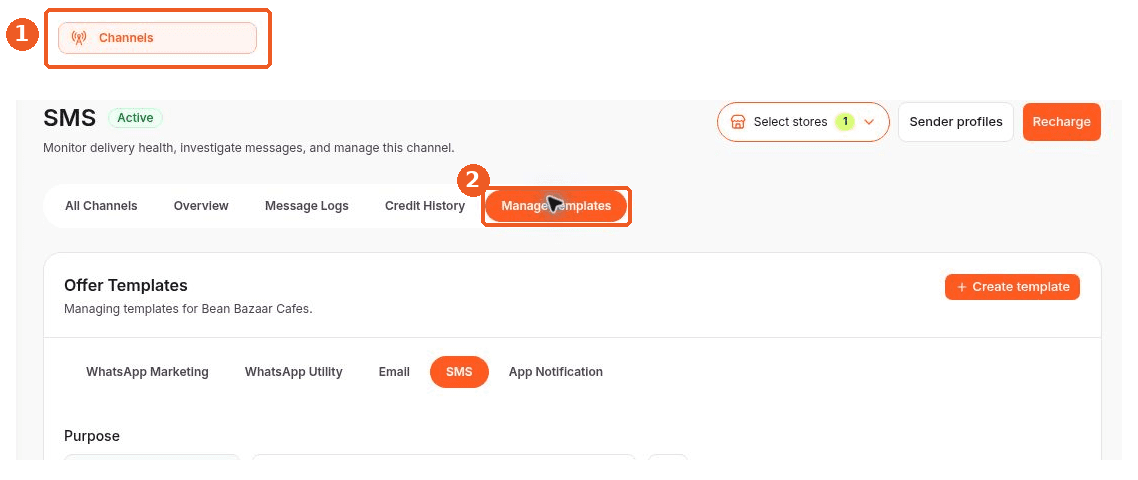1138x480 pixels.
Task: Select the SMS template type pill
Action: pos(459,372)
